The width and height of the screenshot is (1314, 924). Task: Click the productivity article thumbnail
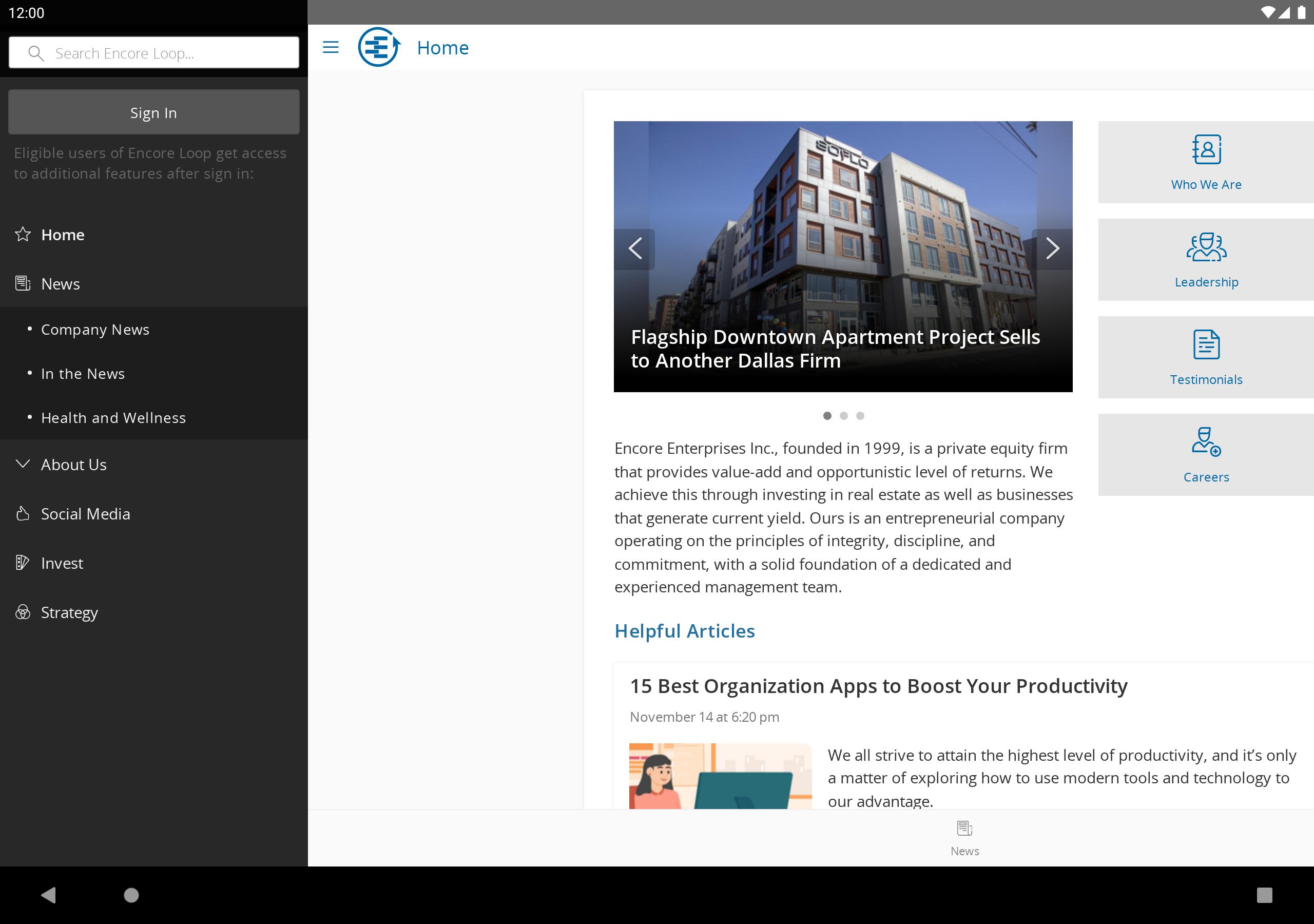(x=720, y=776)
